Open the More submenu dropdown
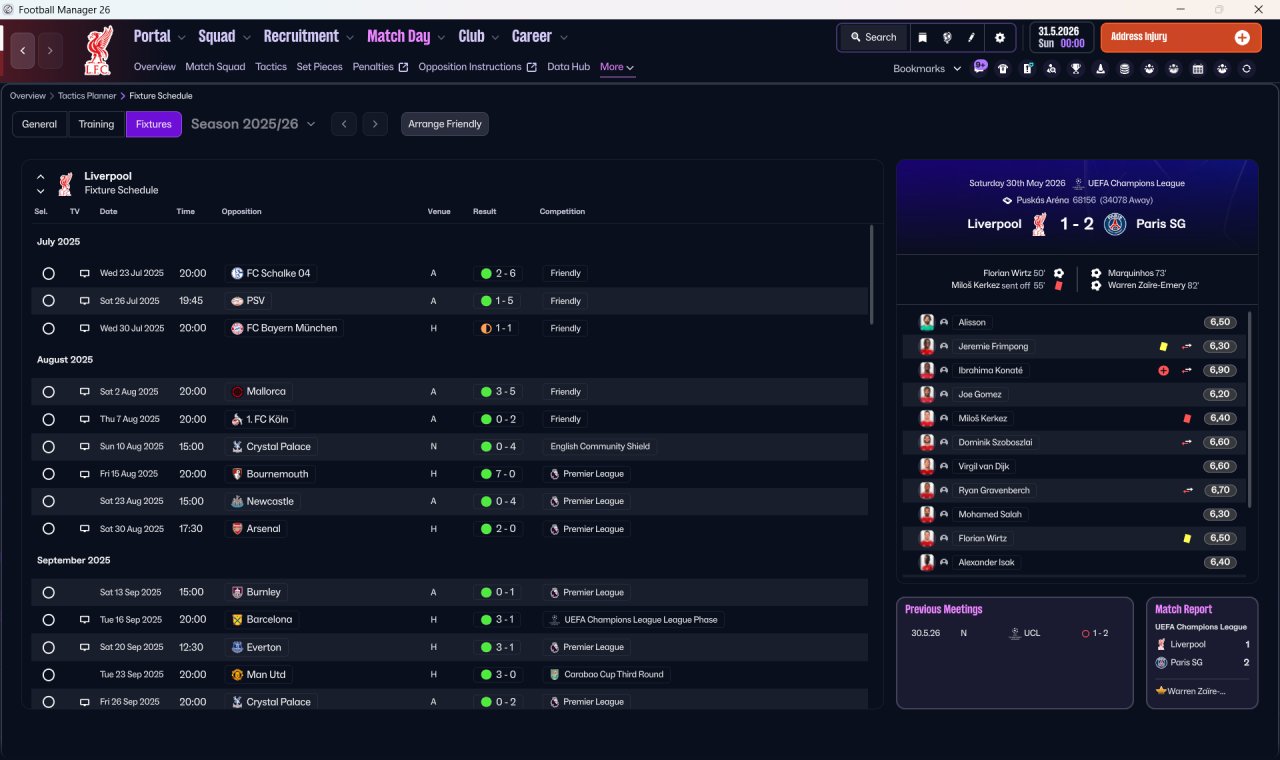The image size is (1280, 760). pyautogui.click(x=617, y=67)
